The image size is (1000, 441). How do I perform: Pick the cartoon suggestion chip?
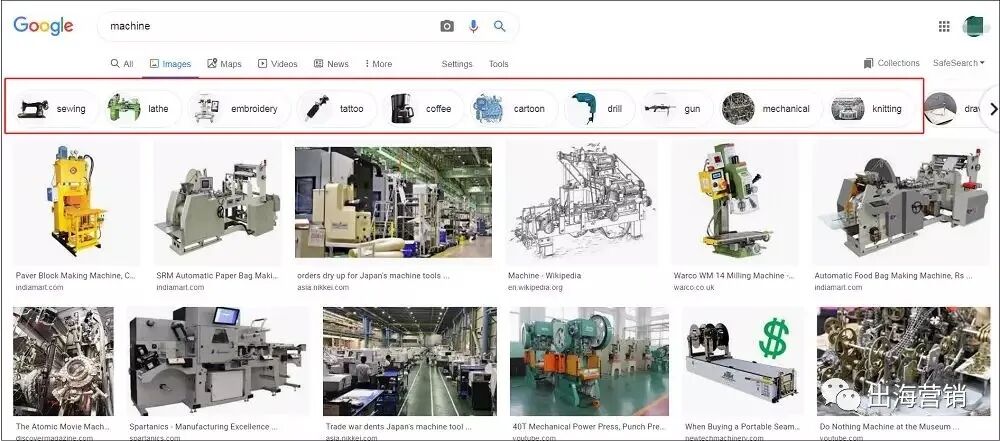point(513,108)
